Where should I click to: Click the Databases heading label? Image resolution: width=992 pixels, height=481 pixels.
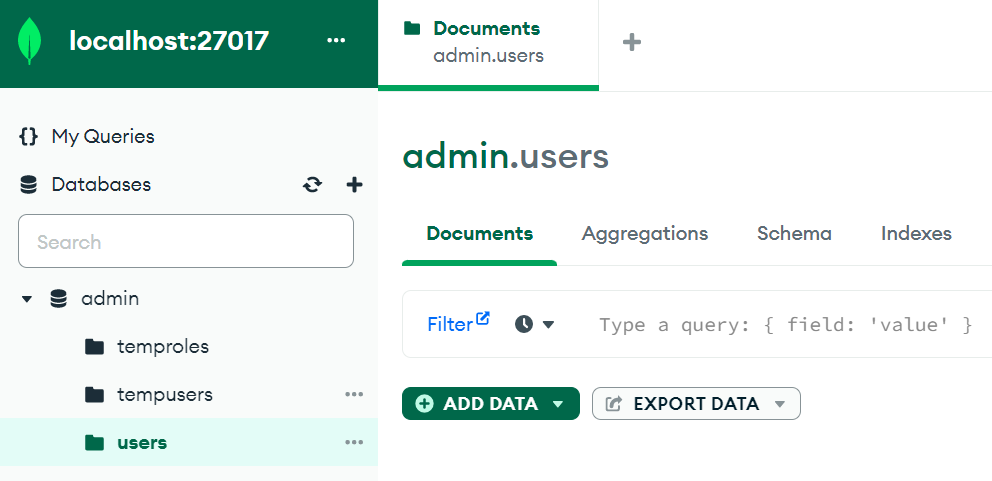point(101,185)
